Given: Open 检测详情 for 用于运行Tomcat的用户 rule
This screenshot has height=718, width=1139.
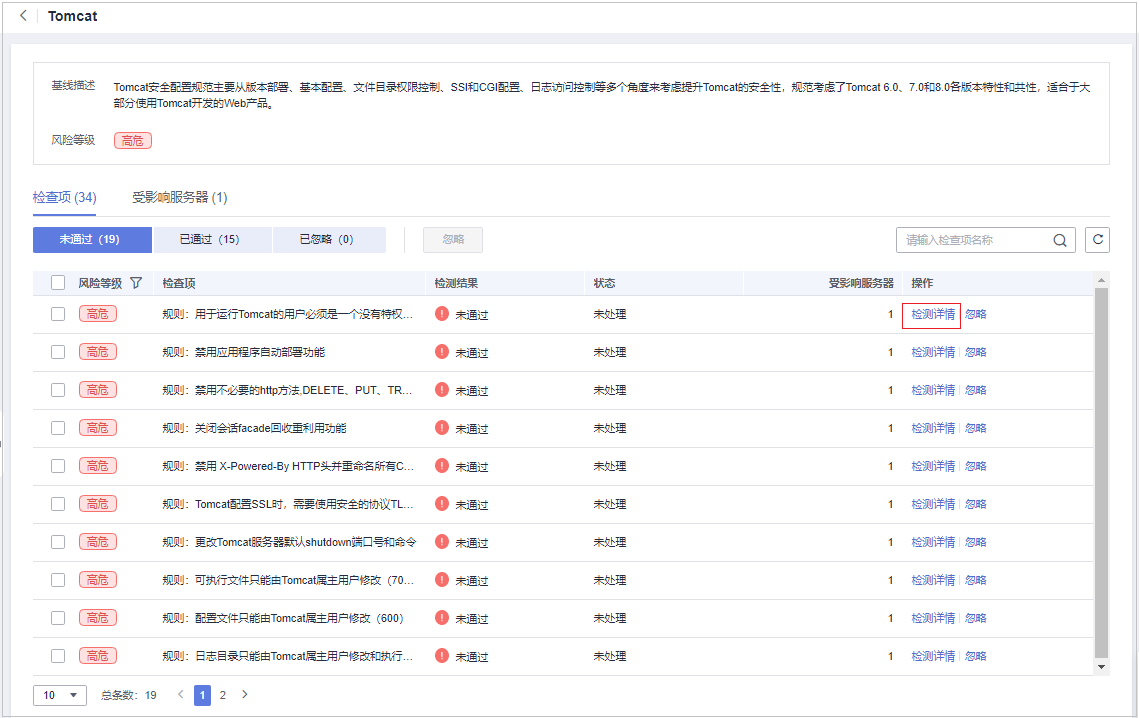Looking at the screenshot, I should (x=933, y=315).
